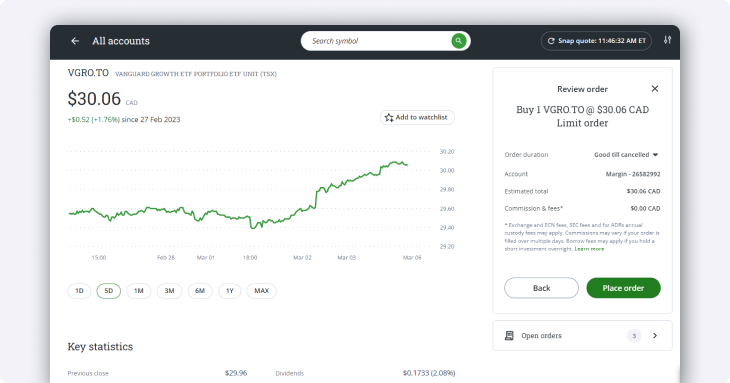Image resolution: width=730 pixels, height=383 pixels.
Task: Click Add to watchlist button
Action: [417, 118]
